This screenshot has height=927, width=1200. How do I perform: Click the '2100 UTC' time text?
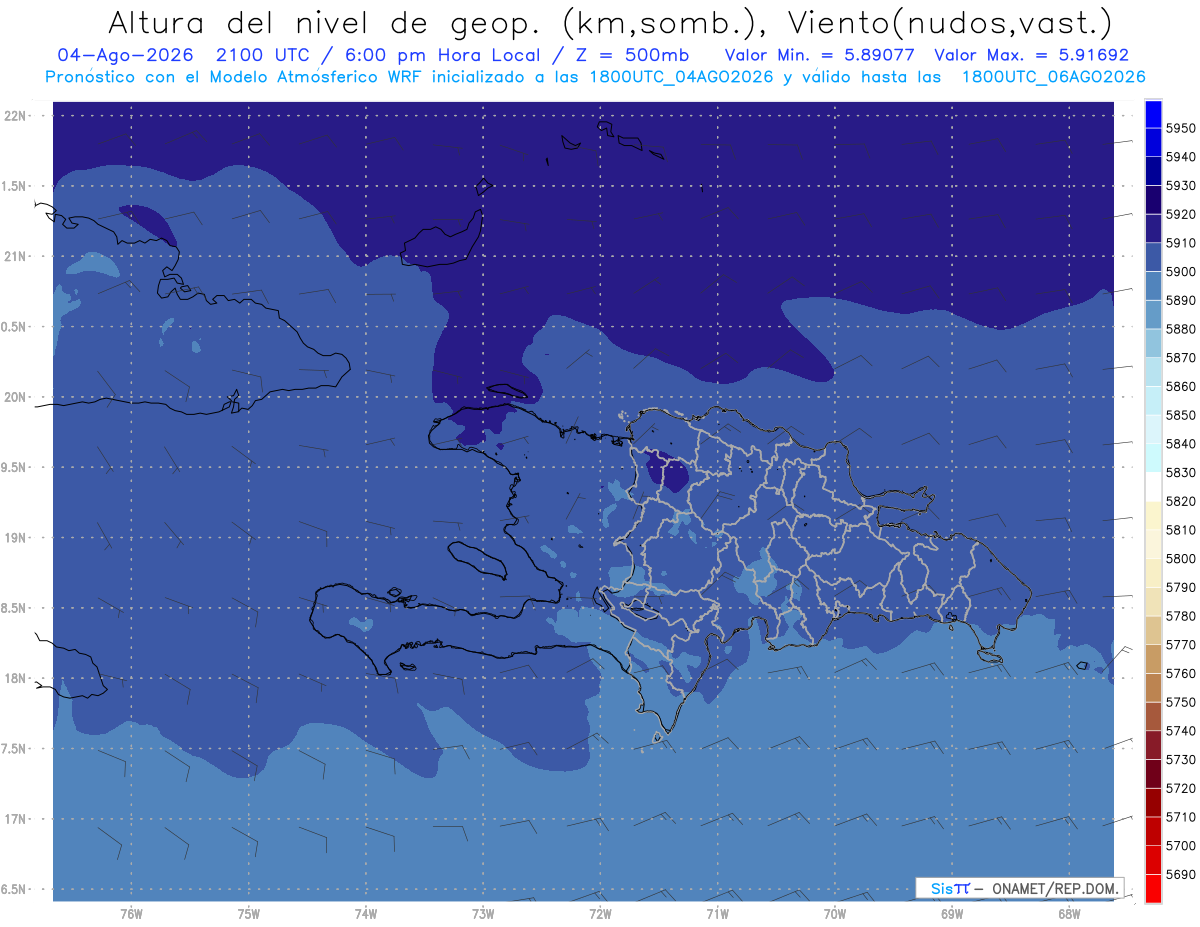click(x=263, y=55)
